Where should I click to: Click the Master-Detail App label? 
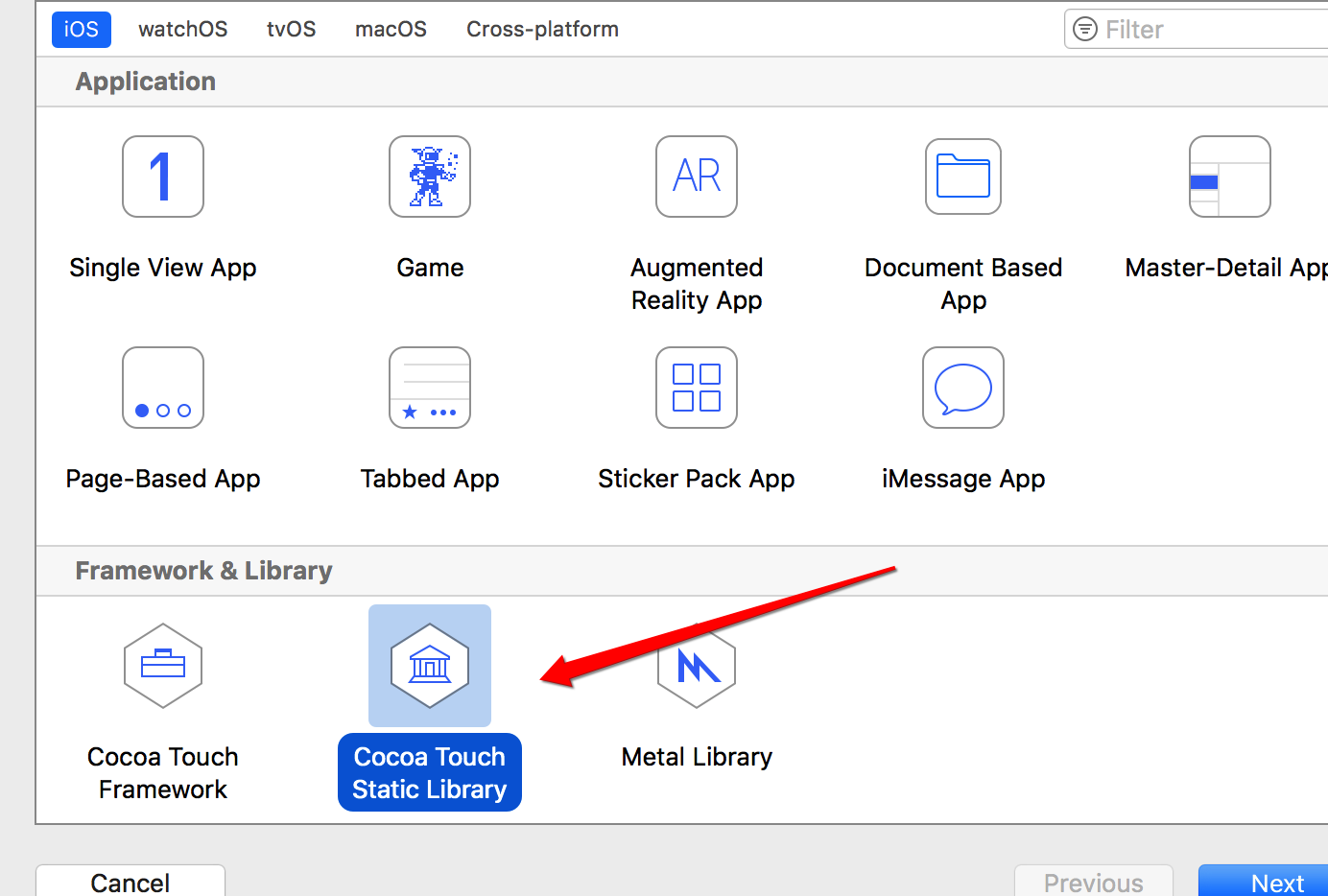(x=1226, y=268)
